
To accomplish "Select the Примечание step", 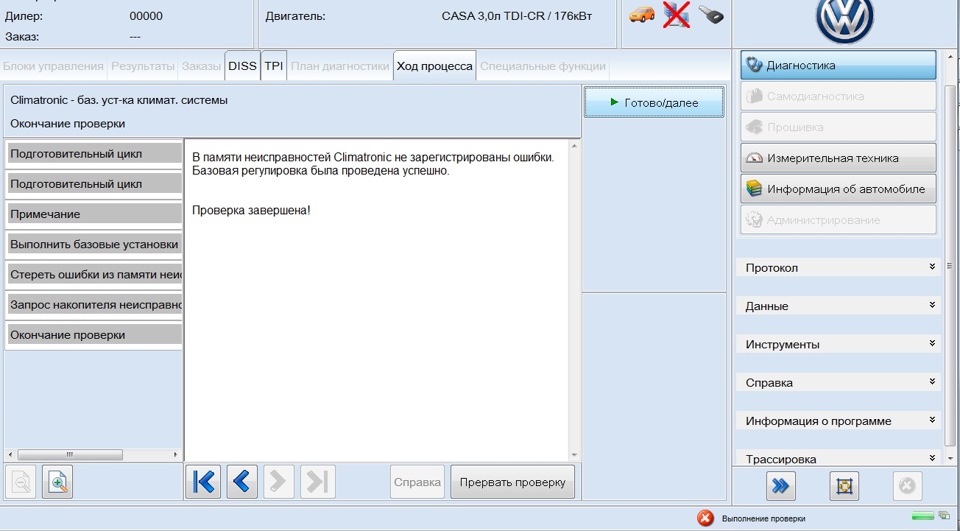I will pos(94,214).
